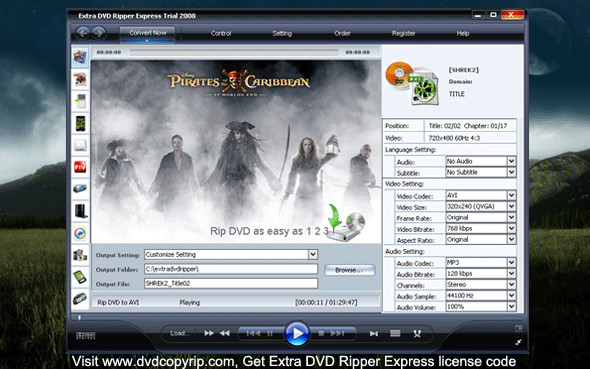Screen dimensions: 590x369
Task: Pick the dark portable player icon at sidebar bottom
Action: tap(80, 299)
